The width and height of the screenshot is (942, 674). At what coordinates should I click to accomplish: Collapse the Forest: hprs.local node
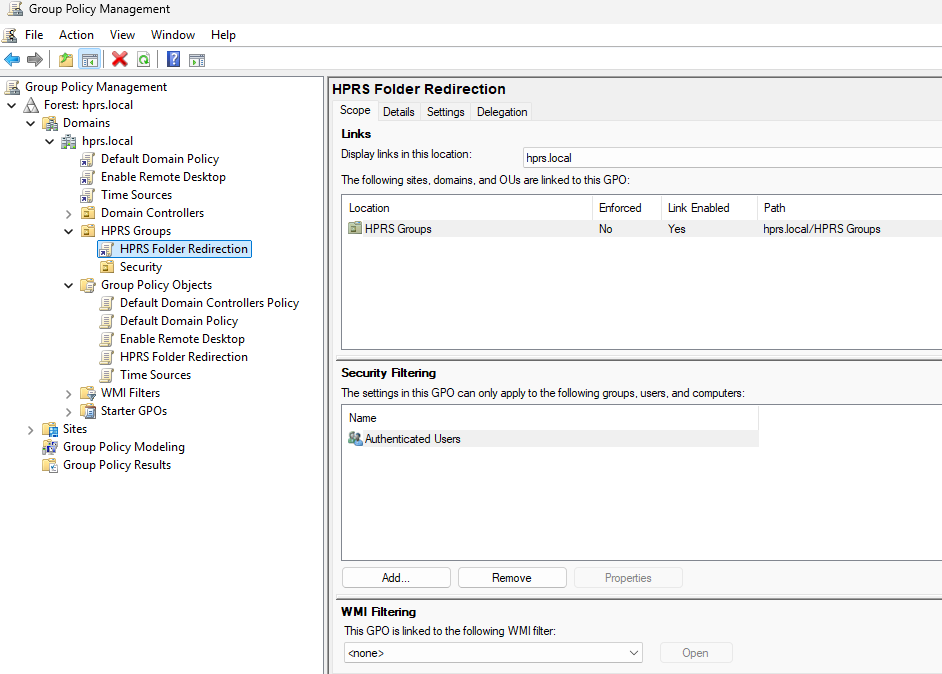tap(11, 105)
